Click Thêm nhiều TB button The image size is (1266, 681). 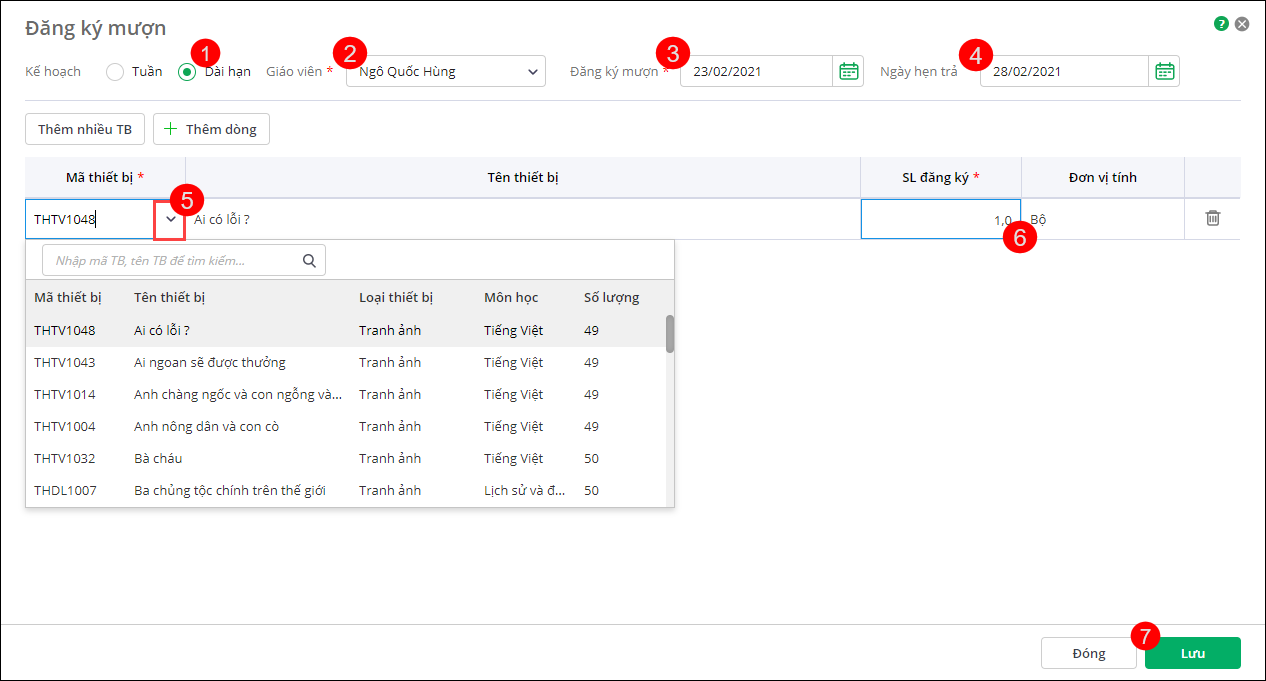85,129
